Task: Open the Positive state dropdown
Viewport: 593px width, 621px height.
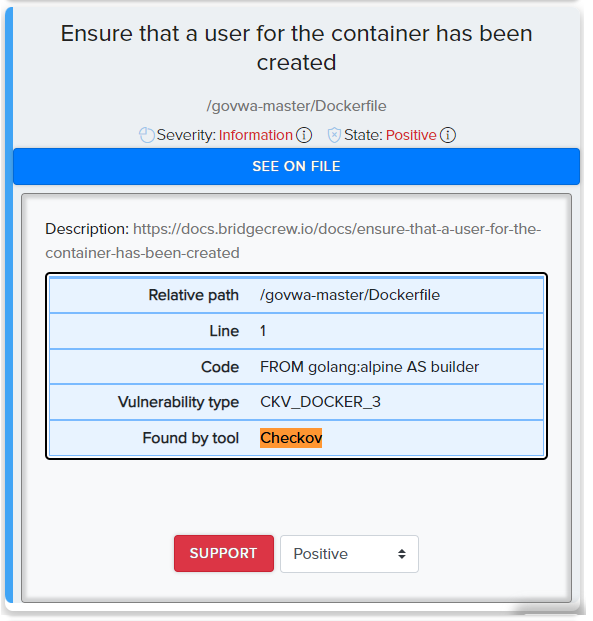Action: point(349,554)
